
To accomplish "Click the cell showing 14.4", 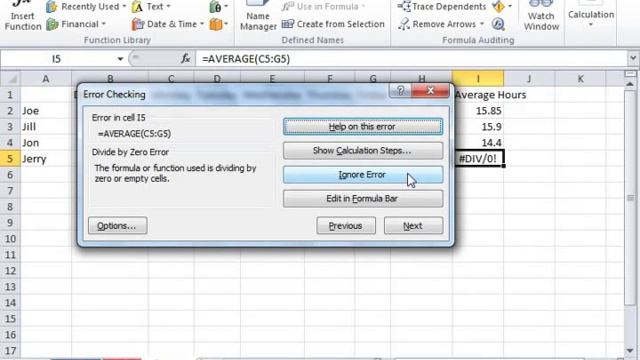I will pos(478,143).
